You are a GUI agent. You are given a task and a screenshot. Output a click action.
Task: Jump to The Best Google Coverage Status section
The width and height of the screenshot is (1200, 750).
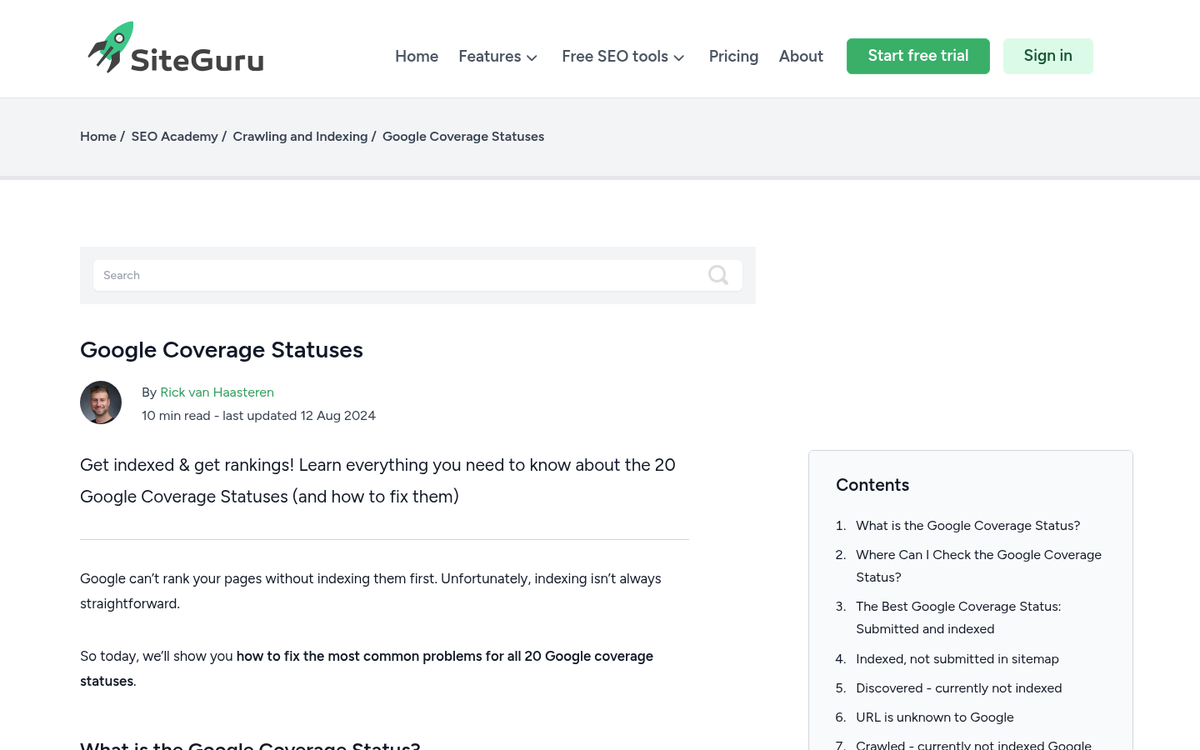(x=958, y=618)
